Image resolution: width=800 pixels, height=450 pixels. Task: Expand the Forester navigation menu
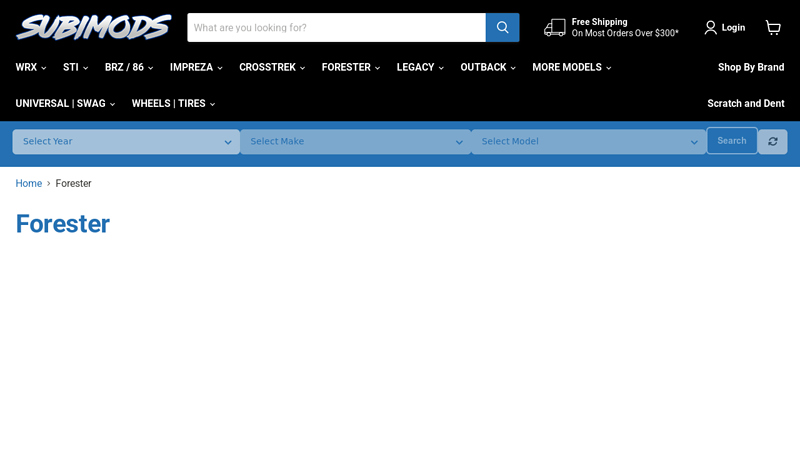(350, 67)
